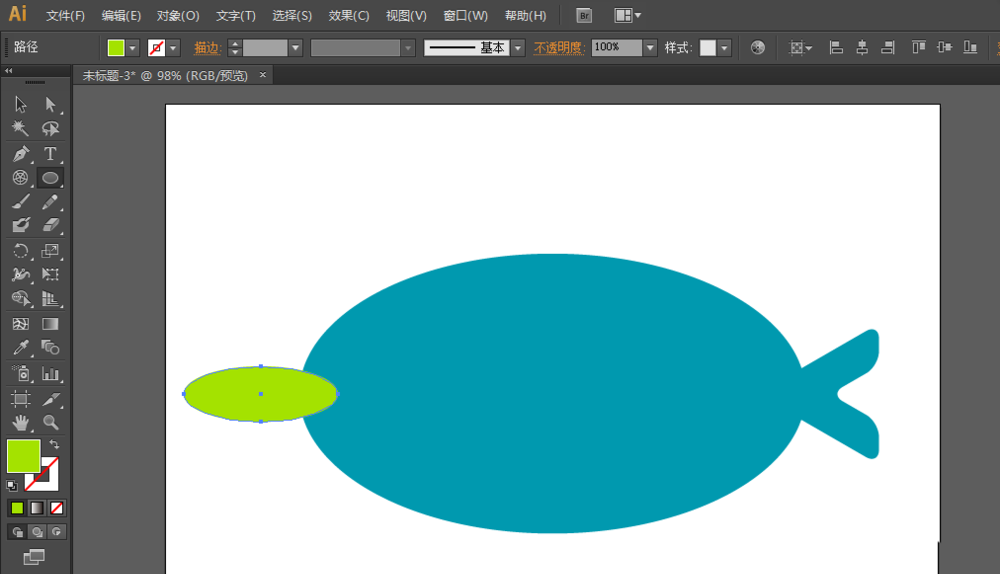Expand the opacity 100% dropdown
The image size is (1000, 574).
point(650,48)
